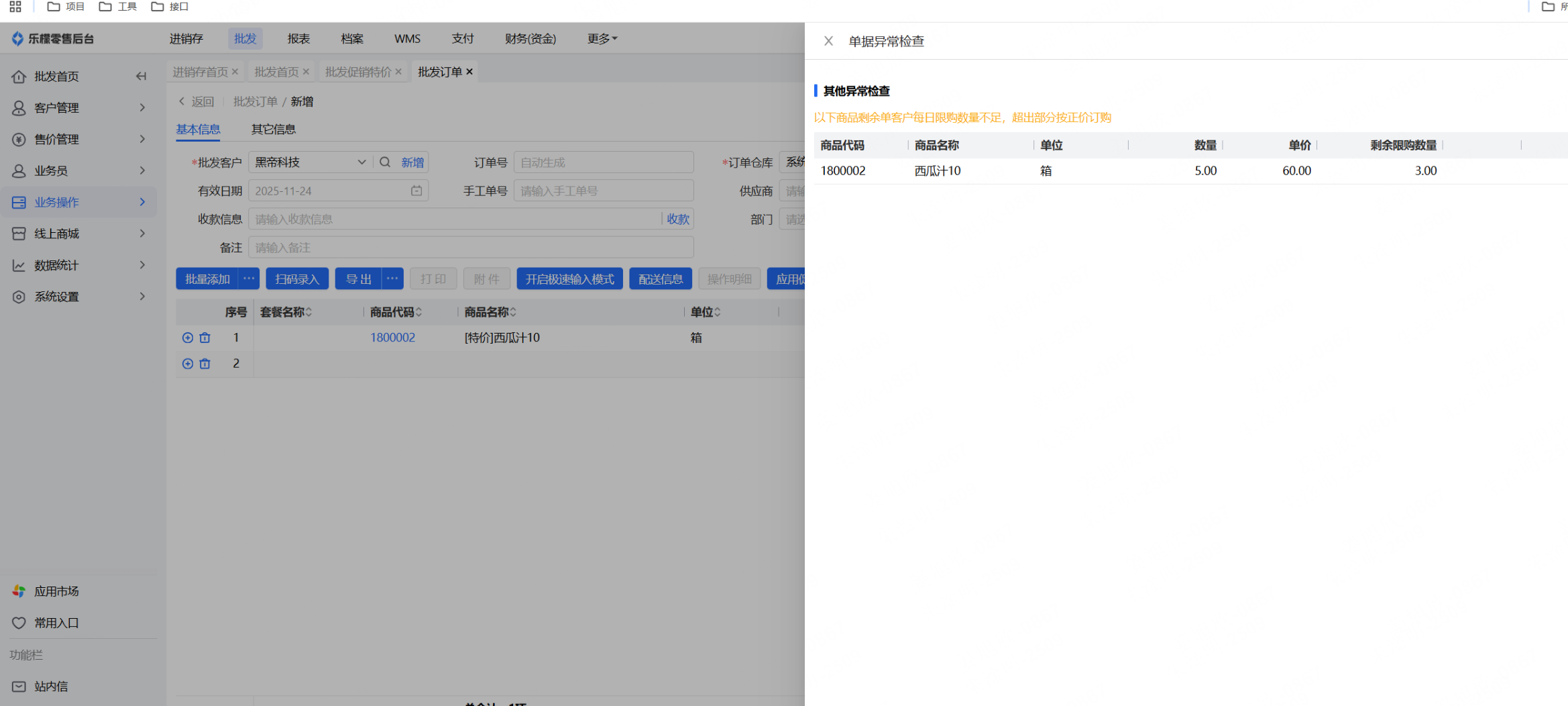Open 批发首页 in the sidebar

pyautogui.click(x=56, y=77)
